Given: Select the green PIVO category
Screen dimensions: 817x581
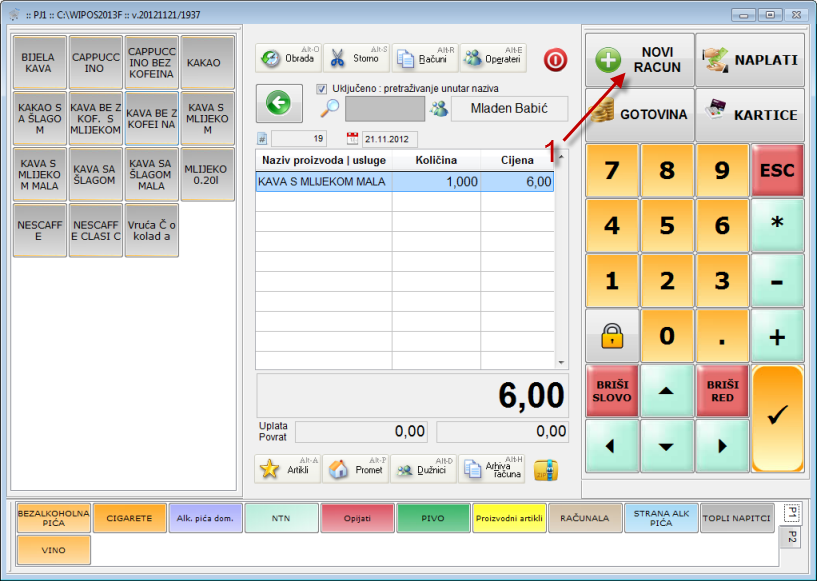Looking at the screenshot, I should coord(433,518).
